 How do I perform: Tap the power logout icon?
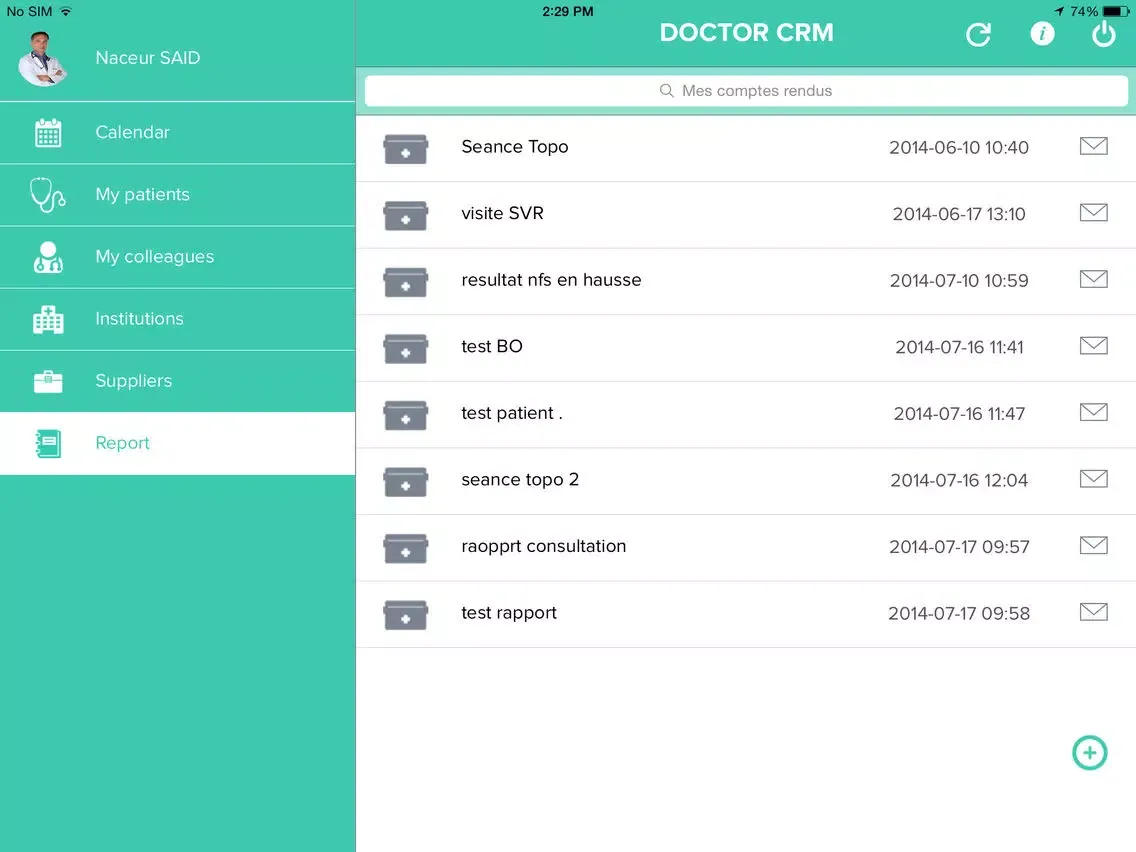[1103, 33]
